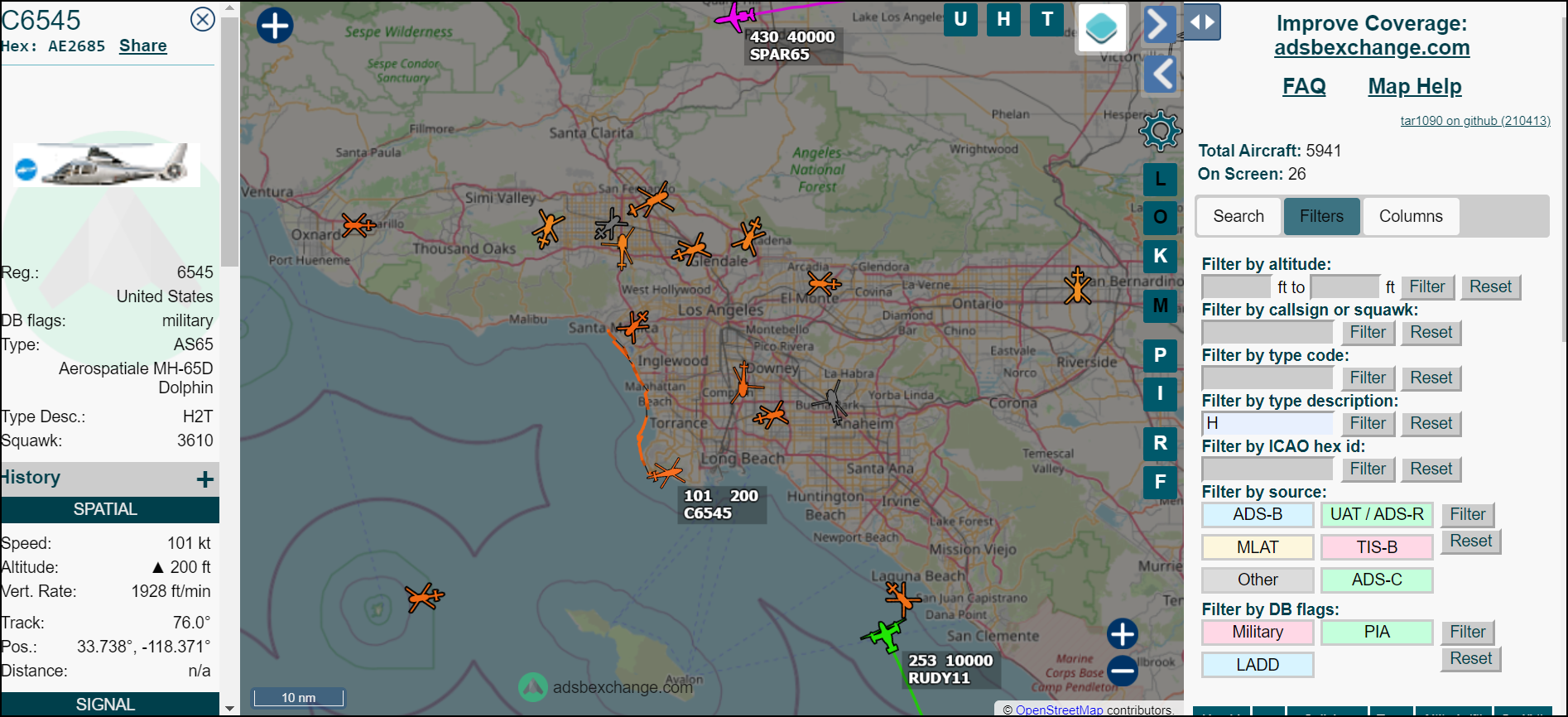The width and height of the screenshot is (1568, 717).
Task: Toggle sidebar width with double-arrow button
Action: pos(1202,23)
